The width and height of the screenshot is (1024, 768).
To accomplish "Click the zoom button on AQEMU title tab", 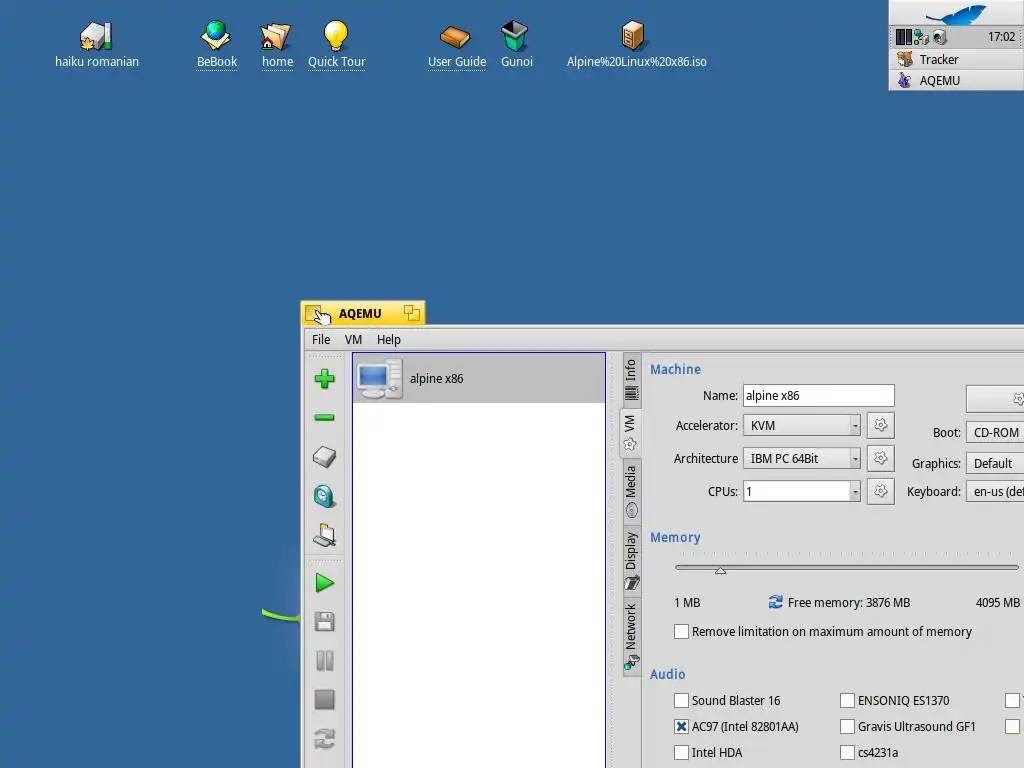I will point(411,313).
